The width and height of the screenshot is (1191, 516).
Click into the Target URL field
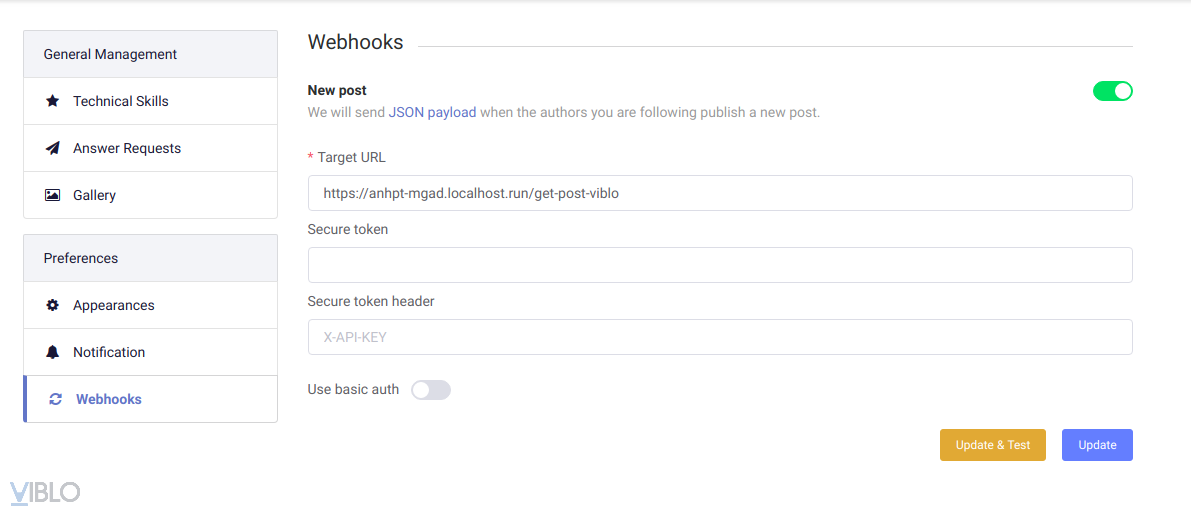pyautogui.click(x=720, y=193)
